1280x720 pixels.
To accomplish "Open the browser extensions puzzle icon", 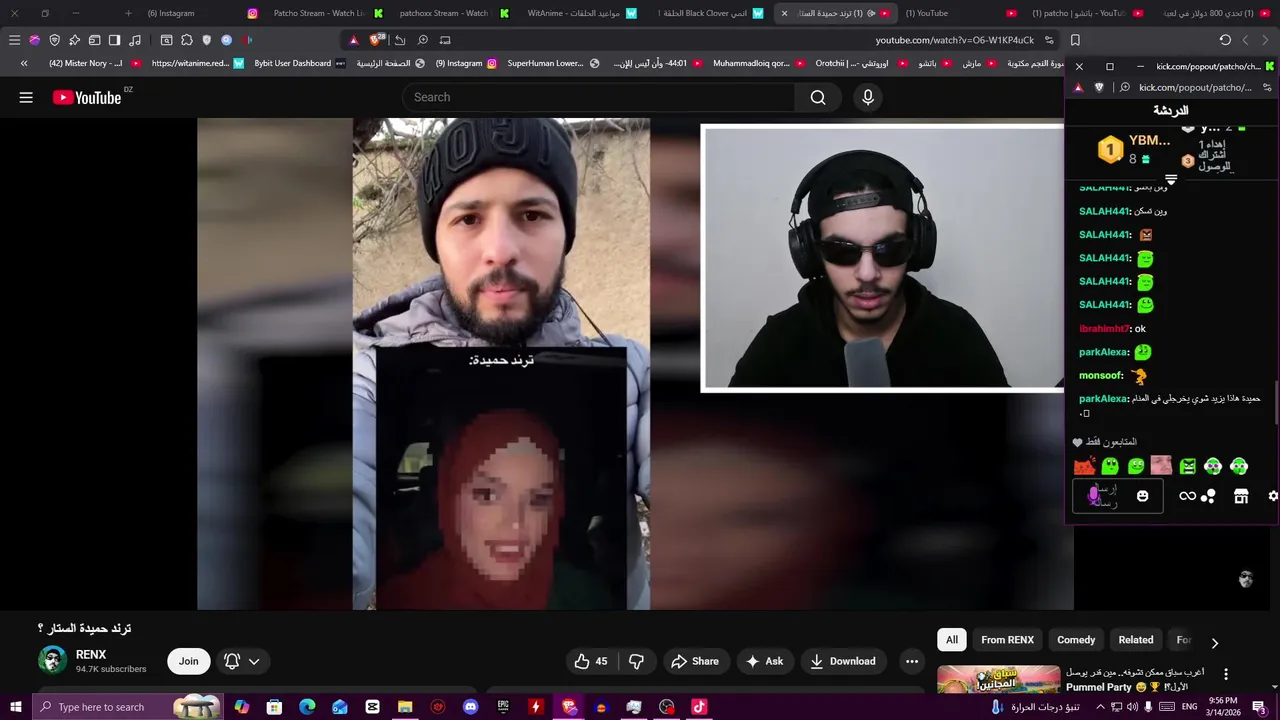I will (187, 40).
